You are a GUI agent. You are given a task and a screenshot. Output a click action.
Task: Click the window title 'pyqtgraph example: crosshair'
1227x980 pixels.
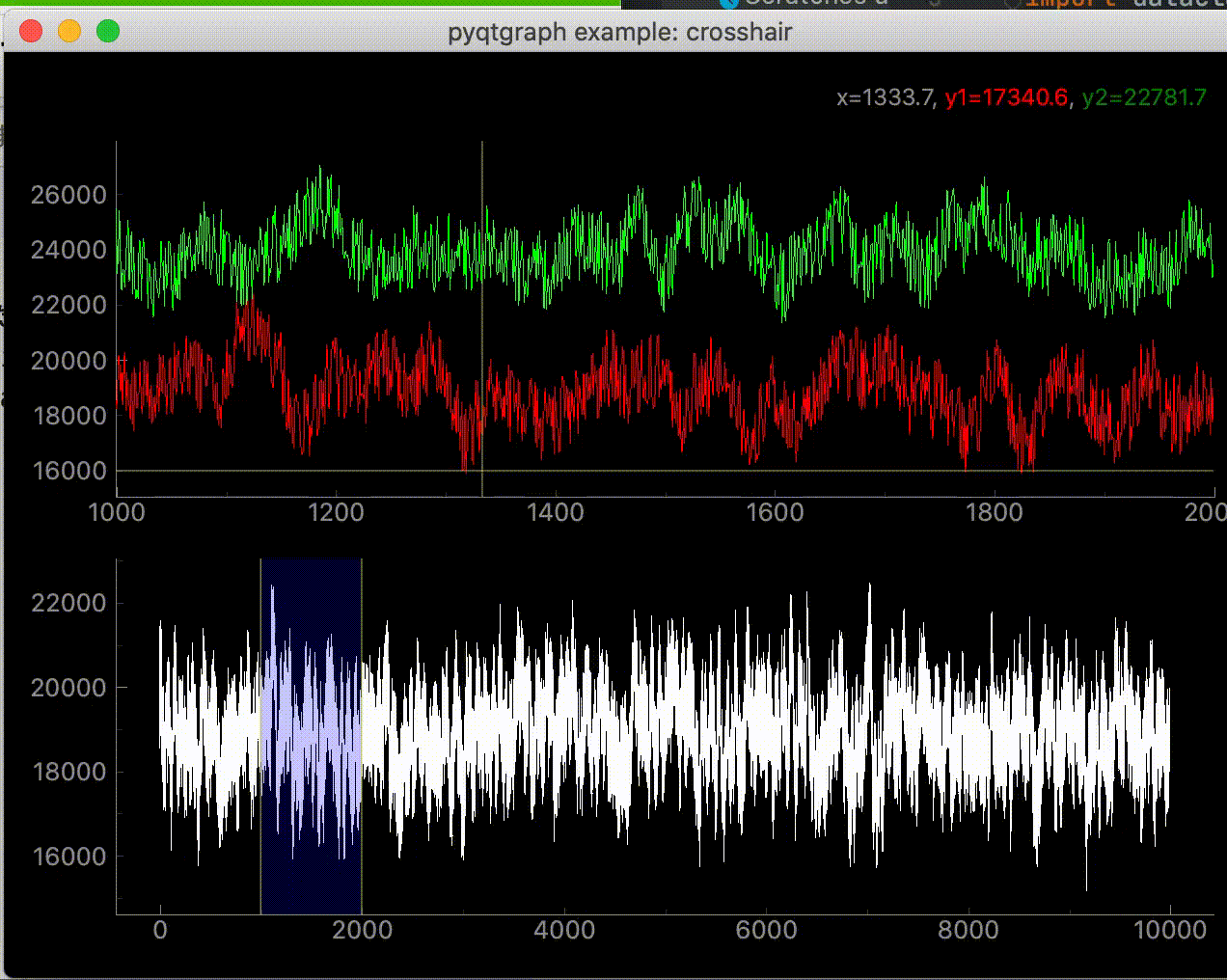click(619, 32)
